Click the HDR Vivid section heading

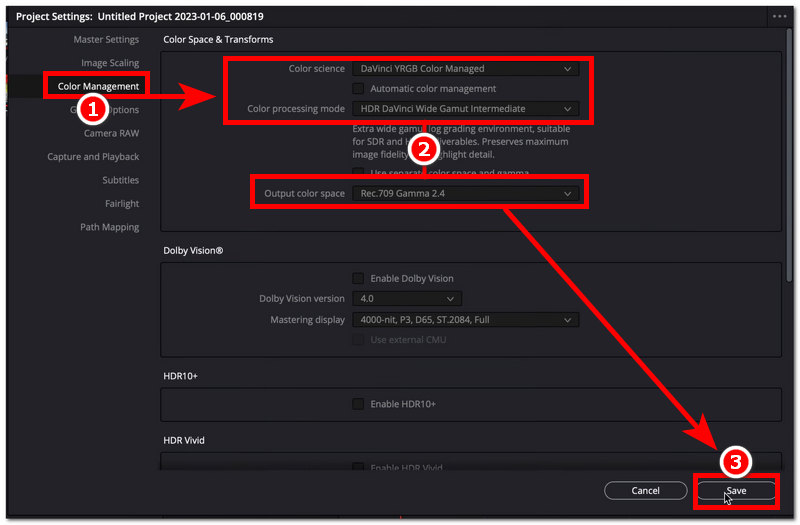(x=184, y=440)
